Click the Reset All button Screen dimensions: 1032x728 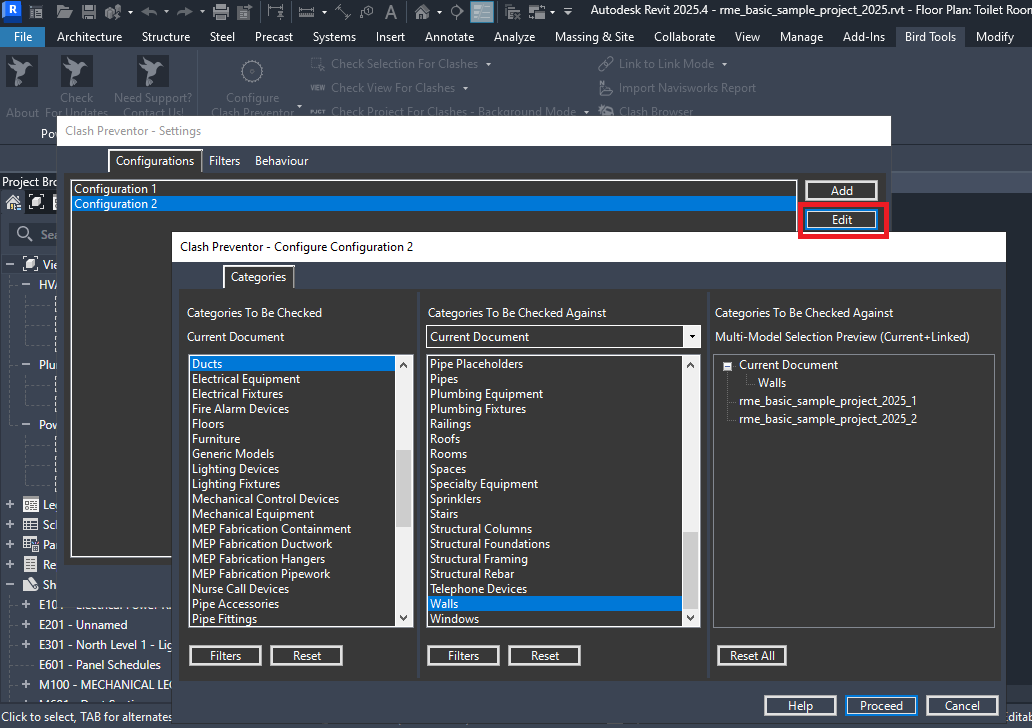(752, 656)
